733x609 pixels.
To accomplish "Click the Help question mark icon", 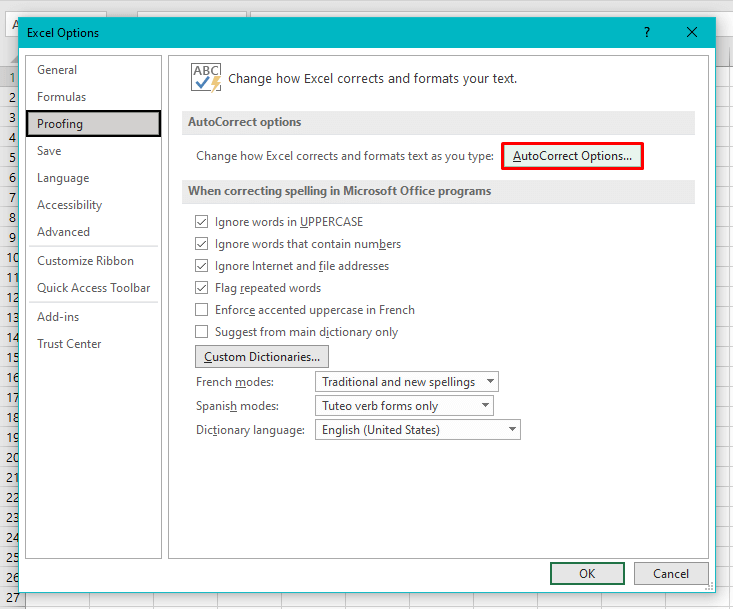I will (x=647, y=32).
